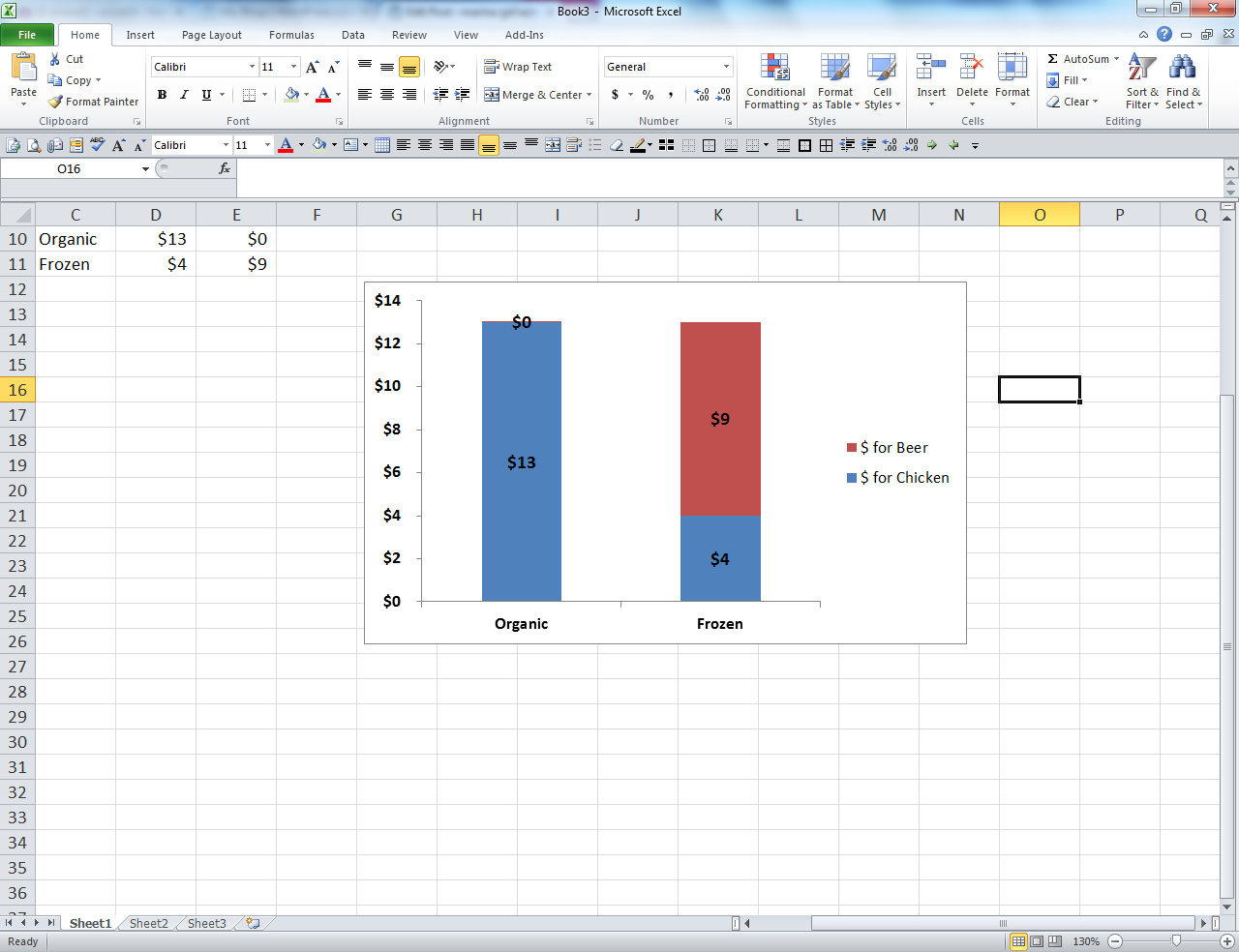
Task: Toggle Bold formatting in the ribbon
Action: click(x=162, y=95)
